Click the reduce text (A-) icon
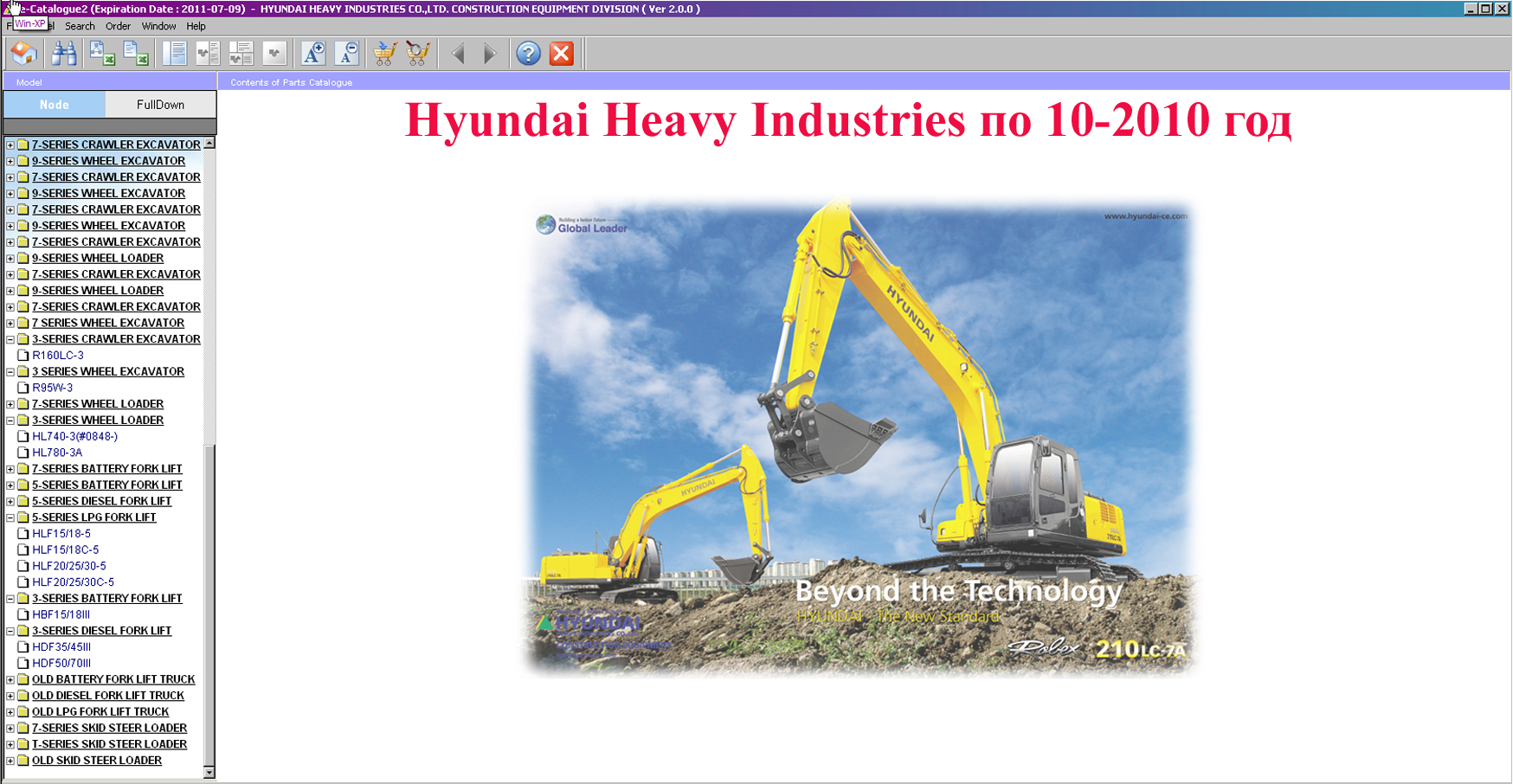1513x784 pixels. coord(347,54)
